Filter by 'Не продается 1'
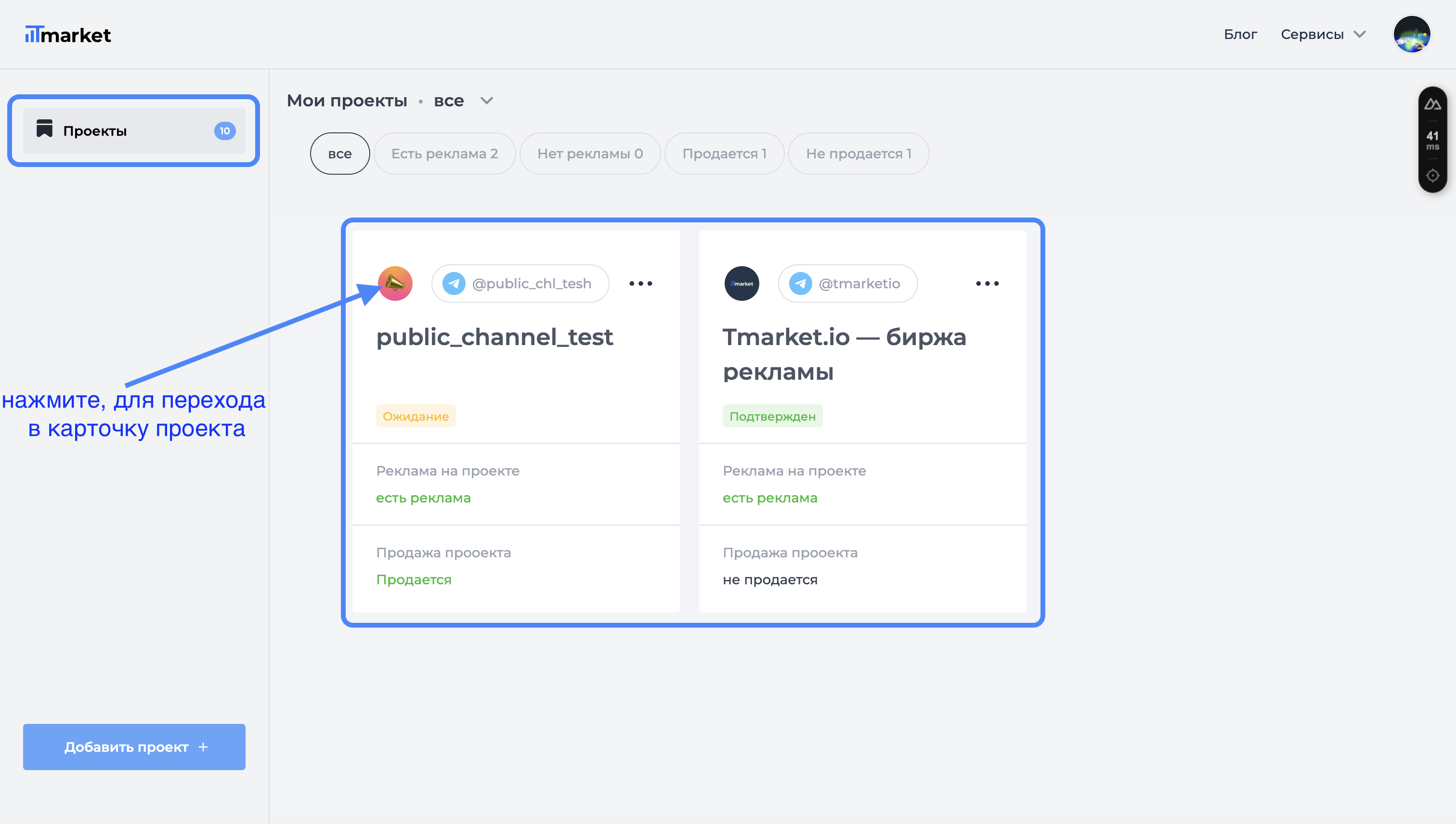This screenshot has width=1456, height=824. [858, 154]
